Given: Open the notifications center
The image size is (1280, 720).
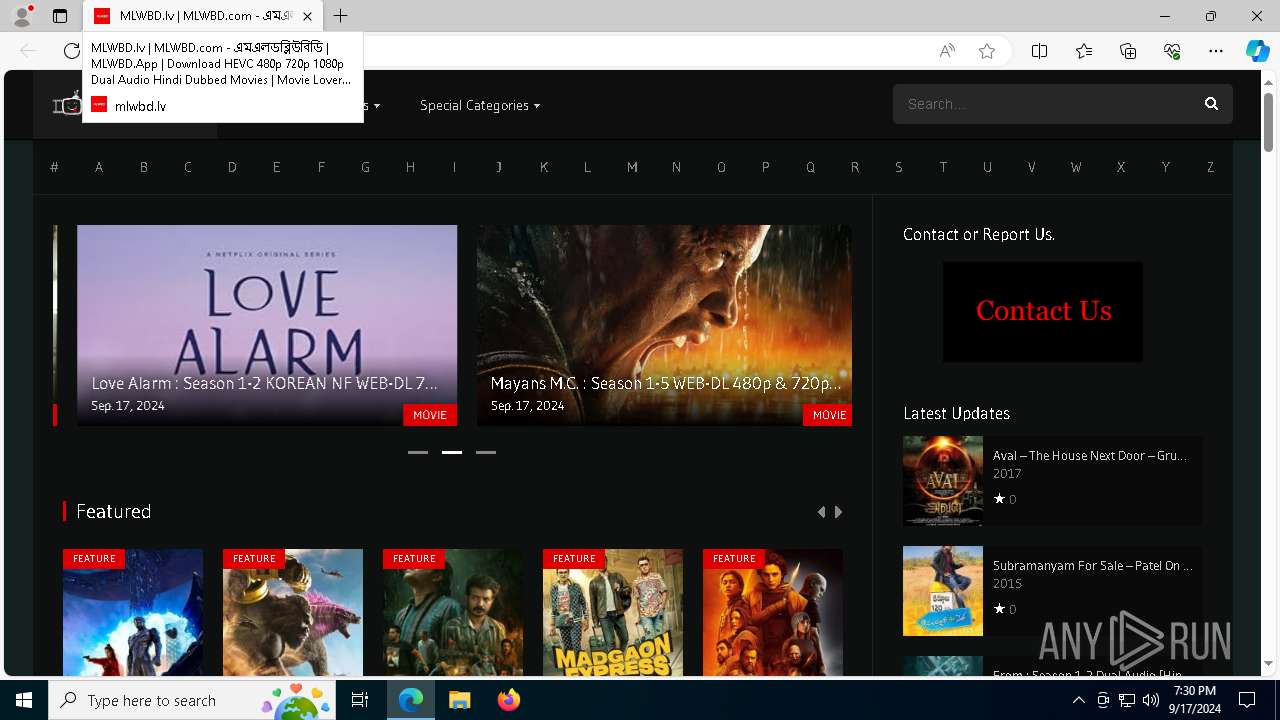Looking at the screenshot, I should click(1247, 700).
